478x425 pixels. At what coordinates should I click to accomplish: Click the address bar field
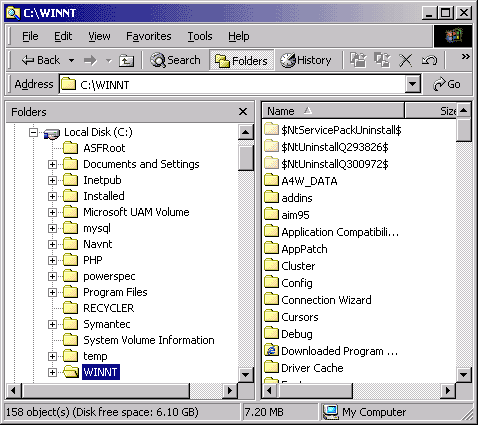[x=232, y=85]
